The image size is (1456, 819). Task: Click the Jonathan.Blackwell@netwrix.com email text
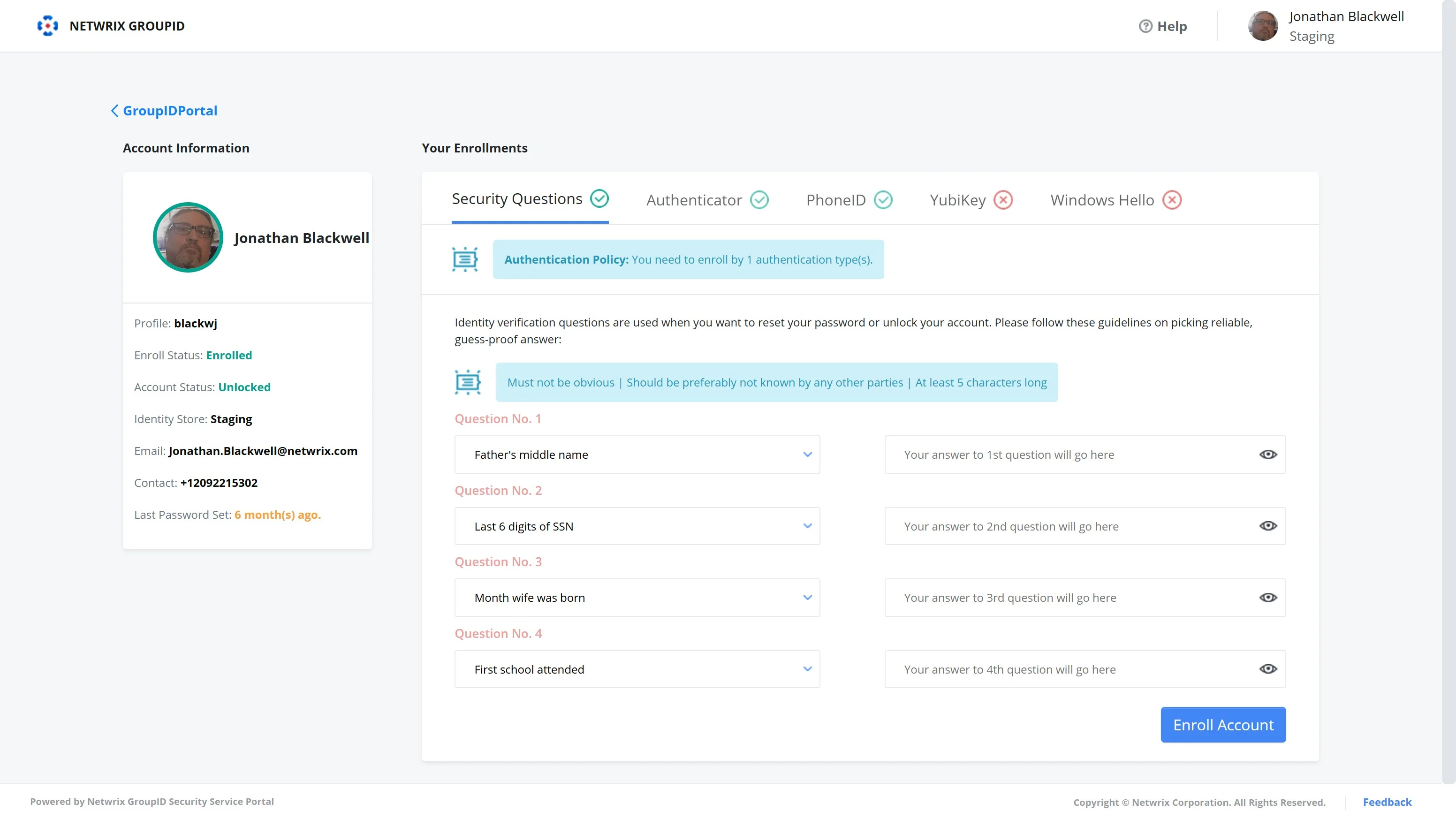(263, 451)
